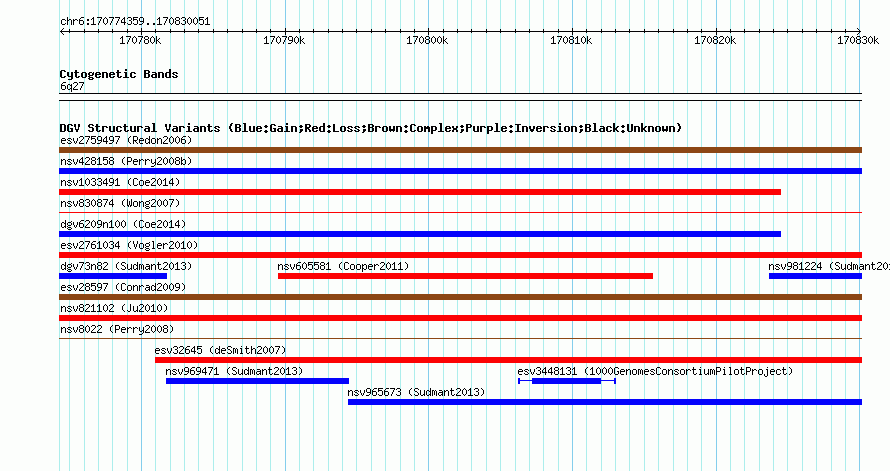Click the 6q27 cytogenetic band line
890x471 pixels.
tap(460, 97)
